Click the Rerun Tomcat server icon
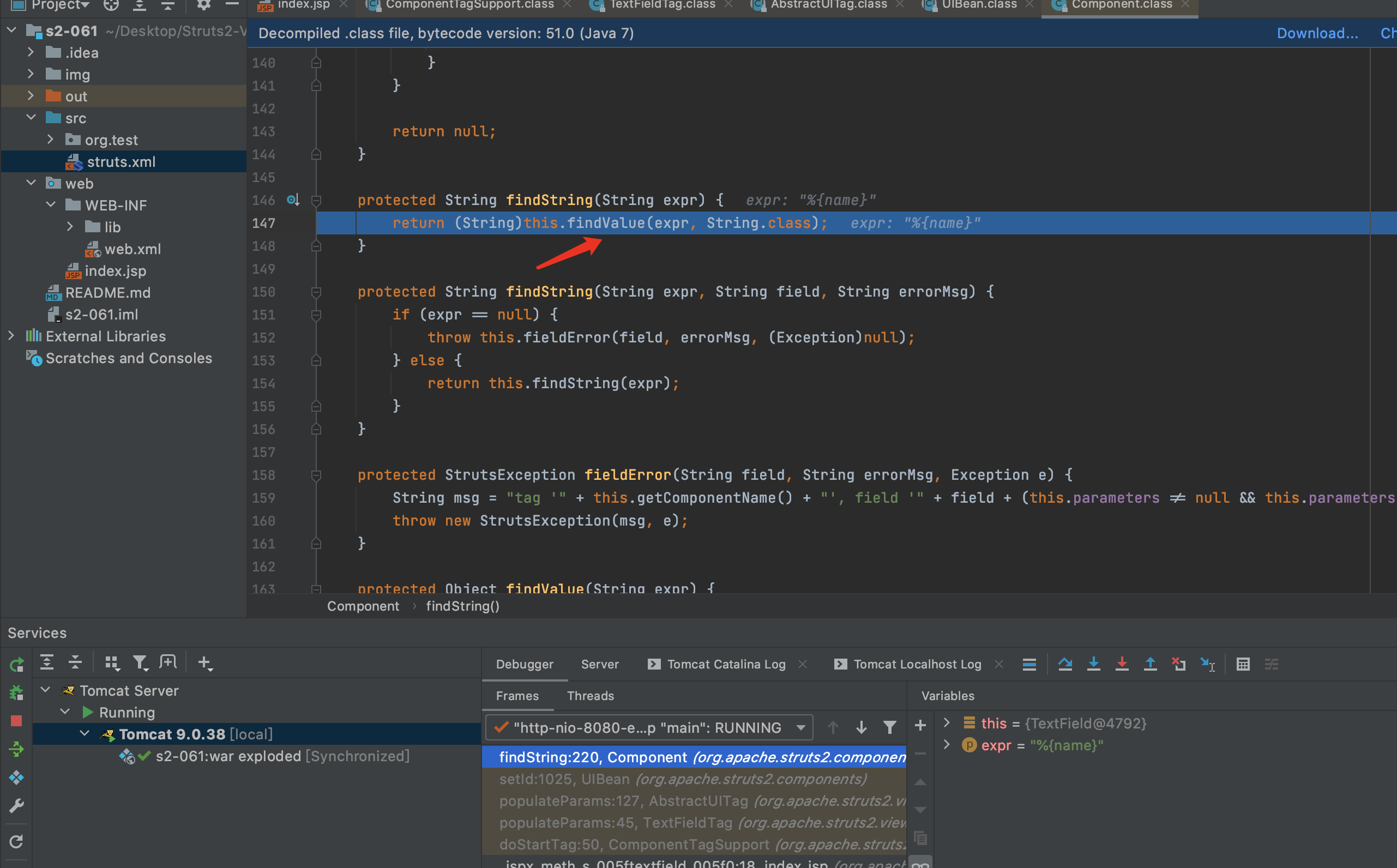This screenshot has height=868, width=1397. (x=16, y=664)
